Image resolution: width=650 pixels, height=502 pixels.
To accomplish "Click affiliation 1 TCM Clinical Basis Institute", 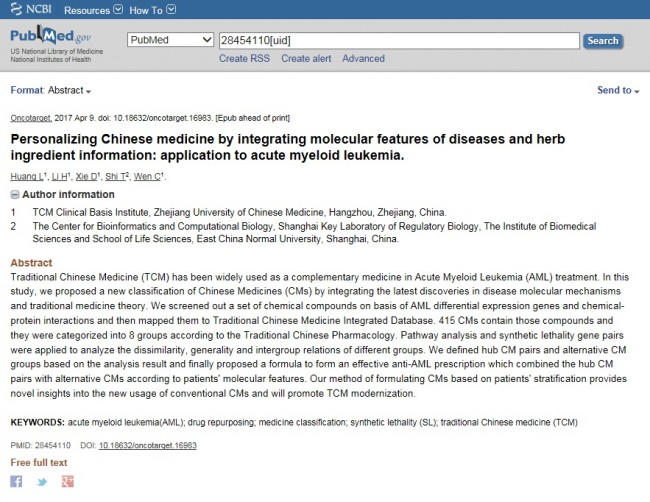I will [239, 212].
